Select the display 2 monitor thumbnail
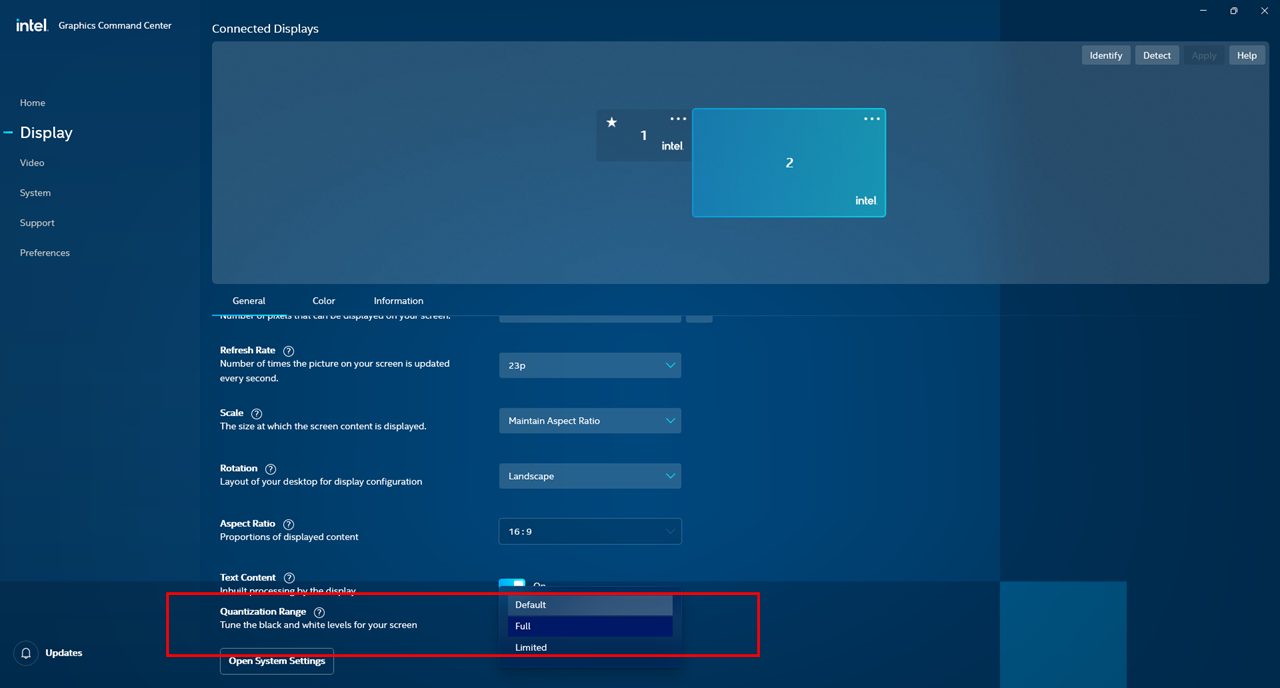The height and width of the screenshot is (688, 1280). [x=788, y=163]
